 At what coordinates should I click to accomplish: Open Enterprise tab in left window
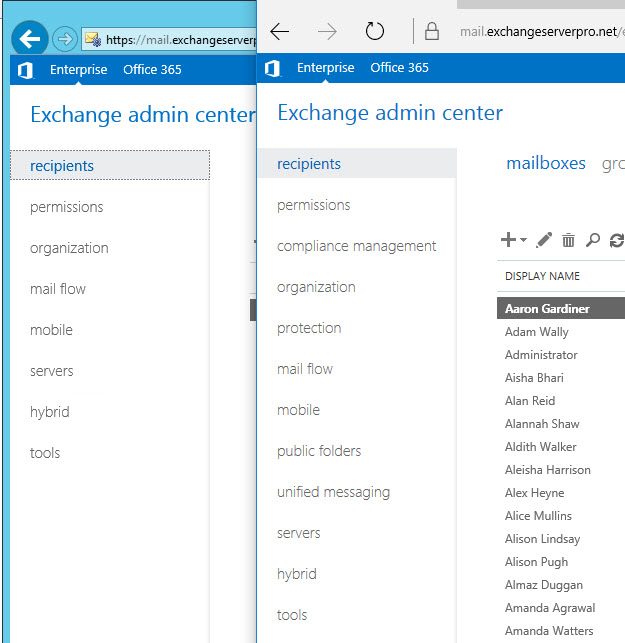click(x=78, y=70)
